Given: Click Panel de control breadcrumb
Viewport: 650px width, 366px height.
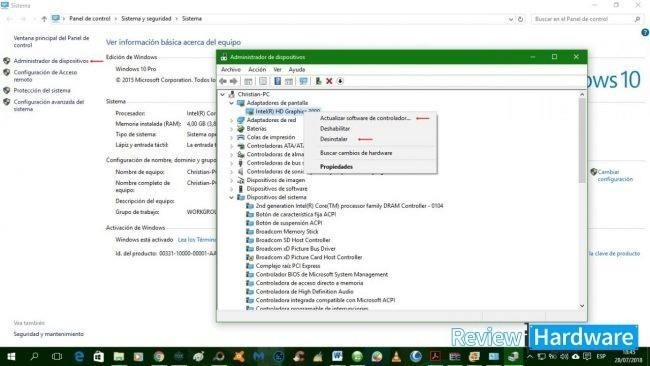Looking at the screenshot, I should (x=90, y=19).
